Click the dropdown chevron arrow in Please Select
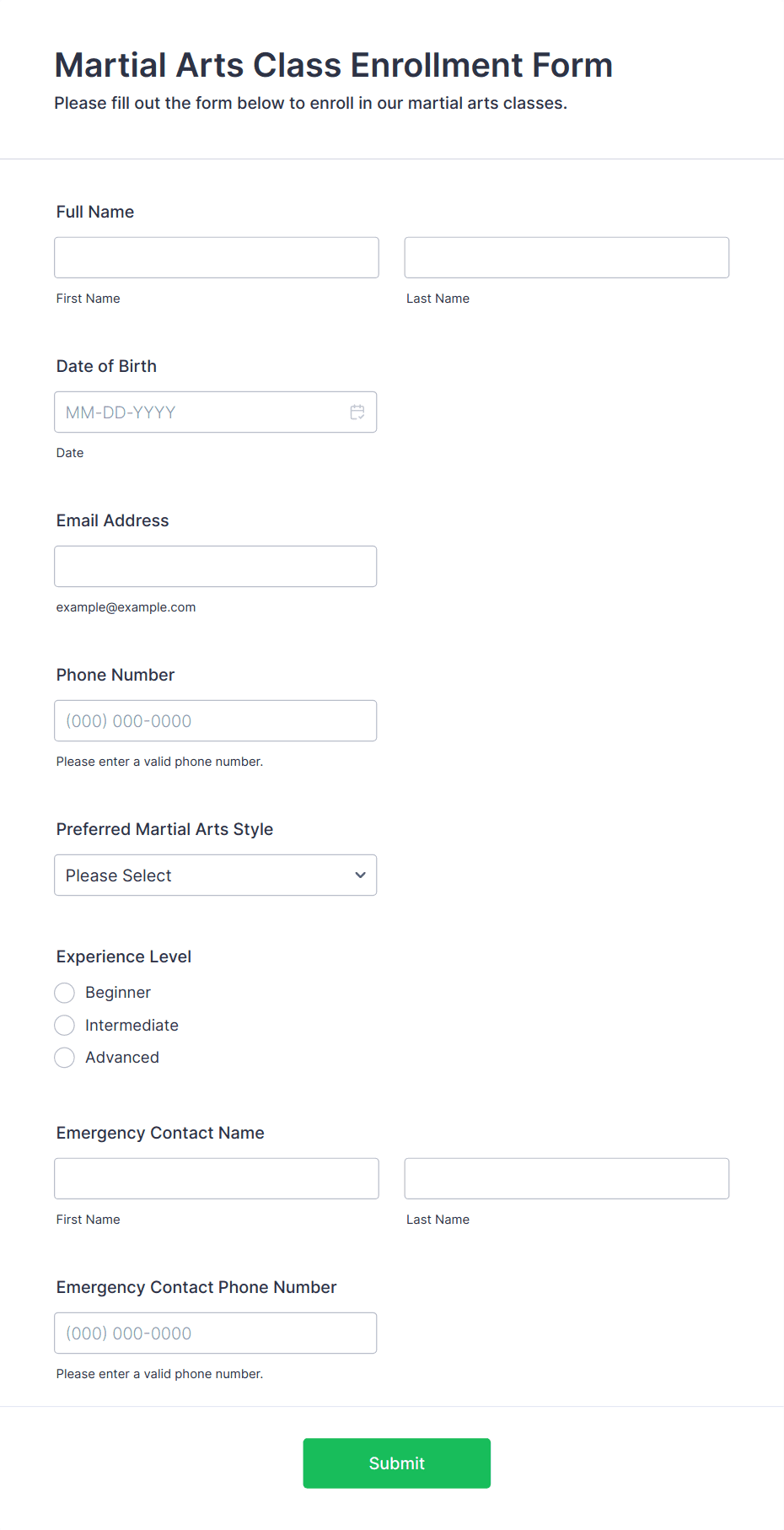The image size is (784, 1530). 361,875
